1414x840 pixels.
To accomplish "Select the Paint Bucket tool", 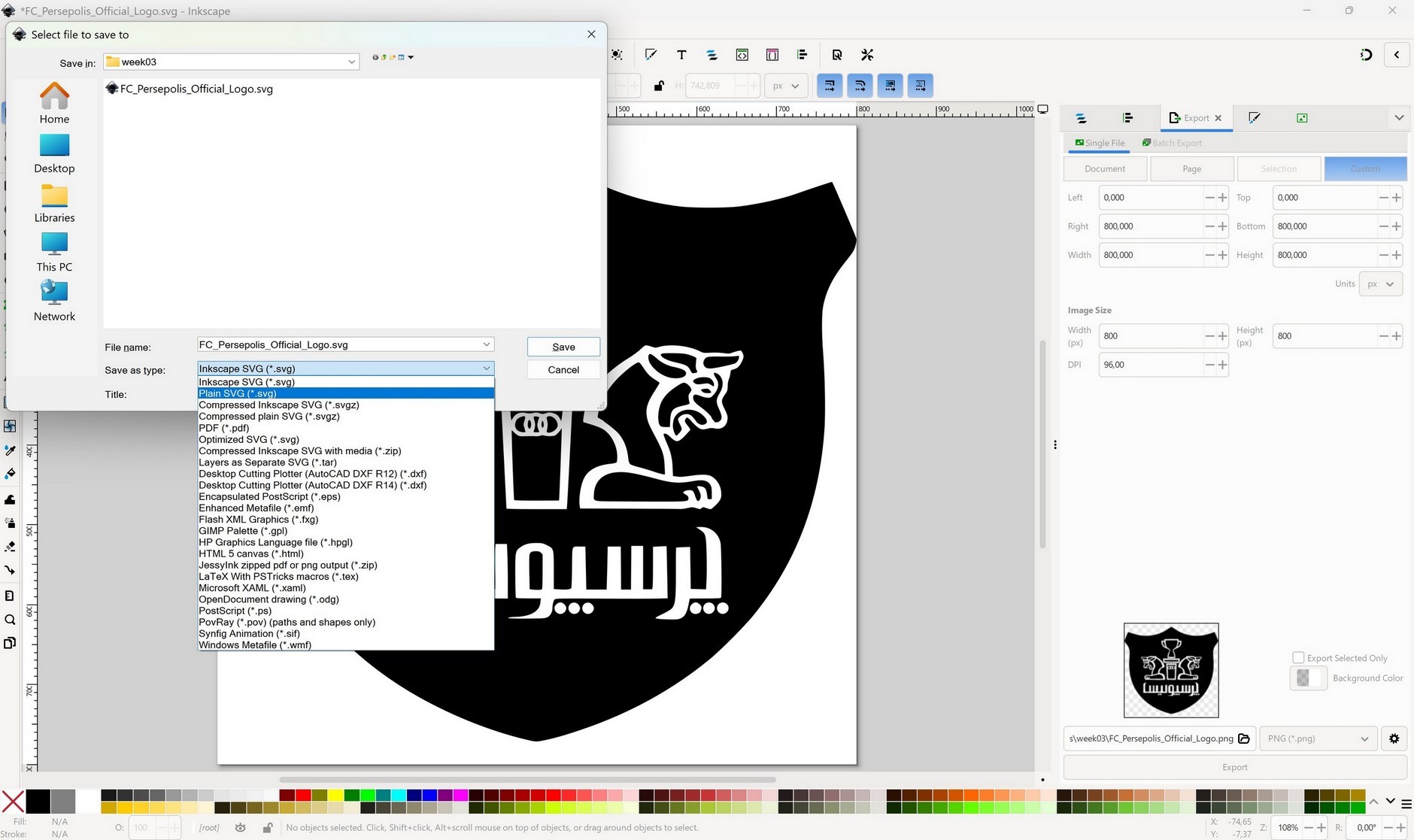I will [x=10, y=474].
